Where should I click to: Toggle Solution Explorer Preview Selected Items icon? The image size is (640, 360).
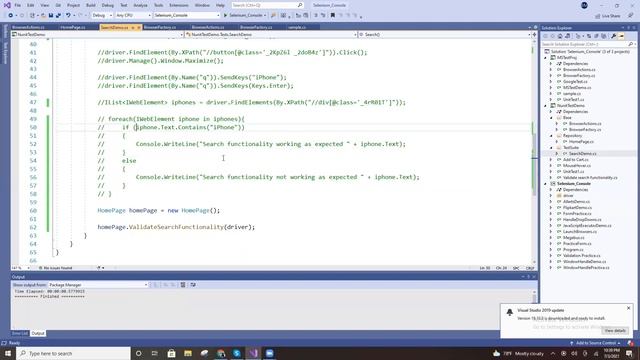click(x=621, y=36)
